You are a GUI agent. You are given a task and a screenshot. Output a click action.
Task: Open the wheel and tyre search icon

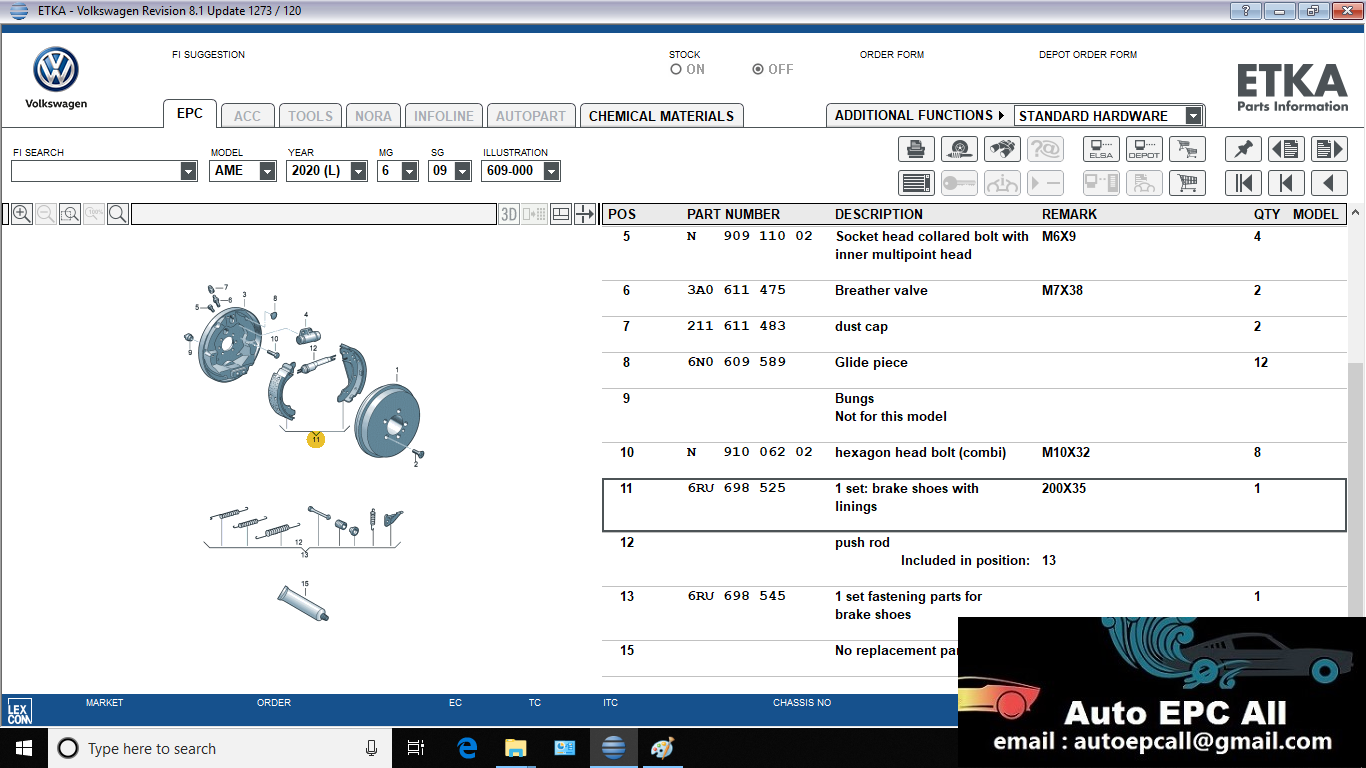point(959,149)
